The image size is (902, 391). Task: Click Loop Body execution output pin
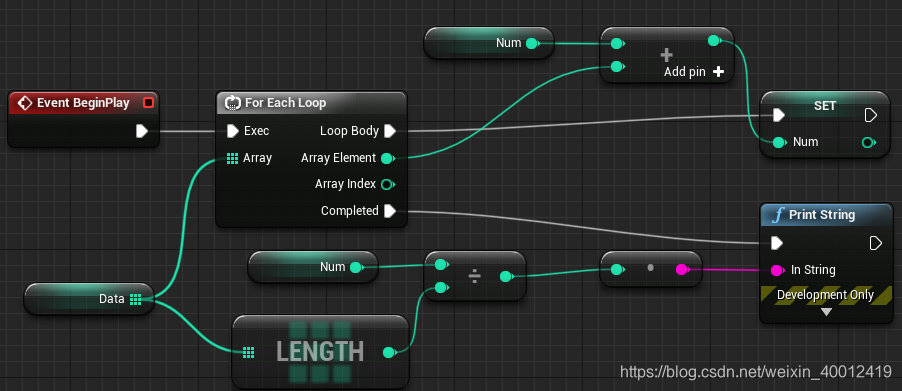[x=390, y=131]
